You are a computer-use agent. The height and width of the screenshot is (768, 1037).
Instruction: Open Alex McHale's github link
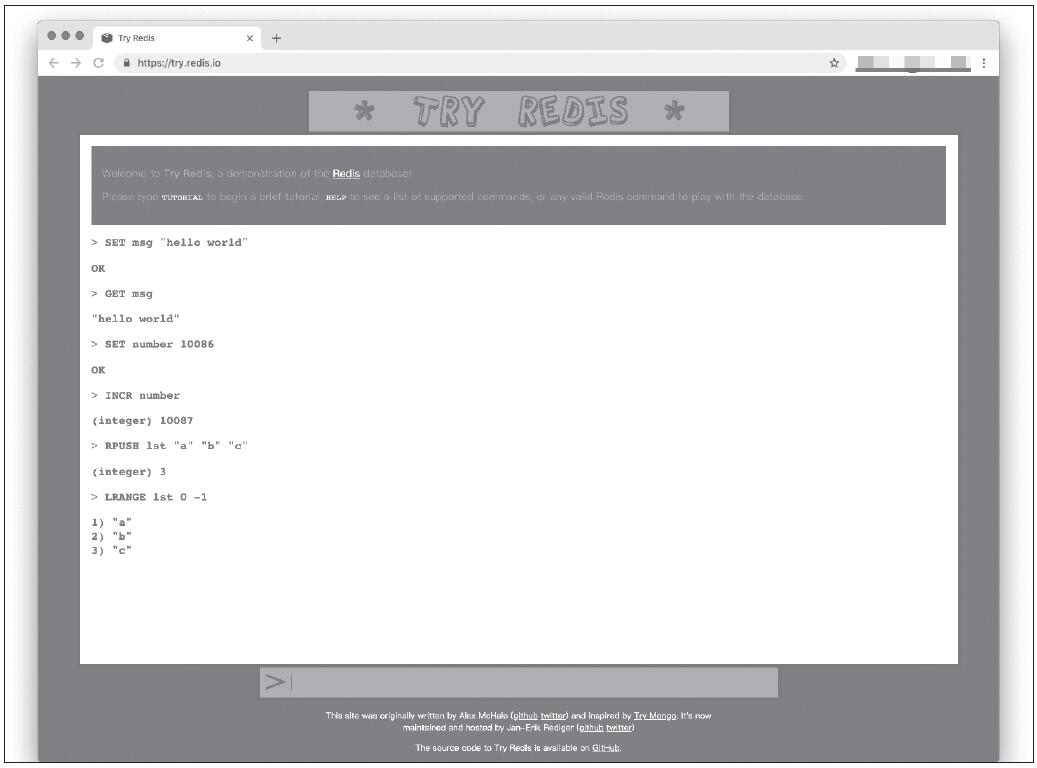pyautogui.click(x=525, y=716)
